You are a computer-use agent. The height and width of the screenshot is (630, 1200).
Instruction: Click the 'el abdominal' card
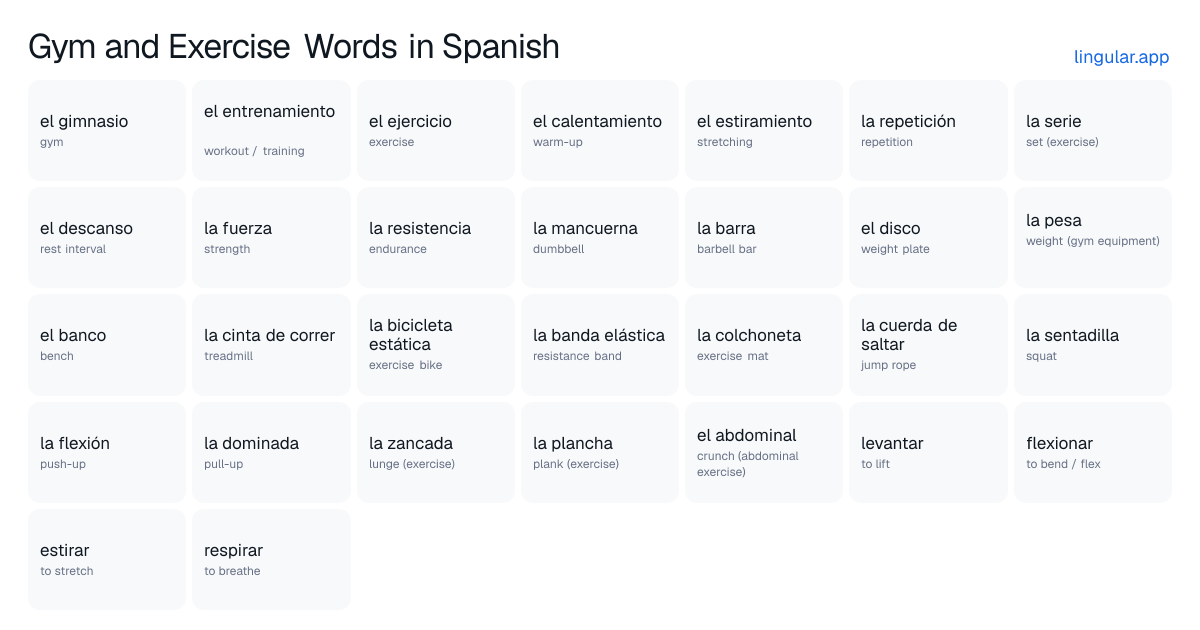764,452
